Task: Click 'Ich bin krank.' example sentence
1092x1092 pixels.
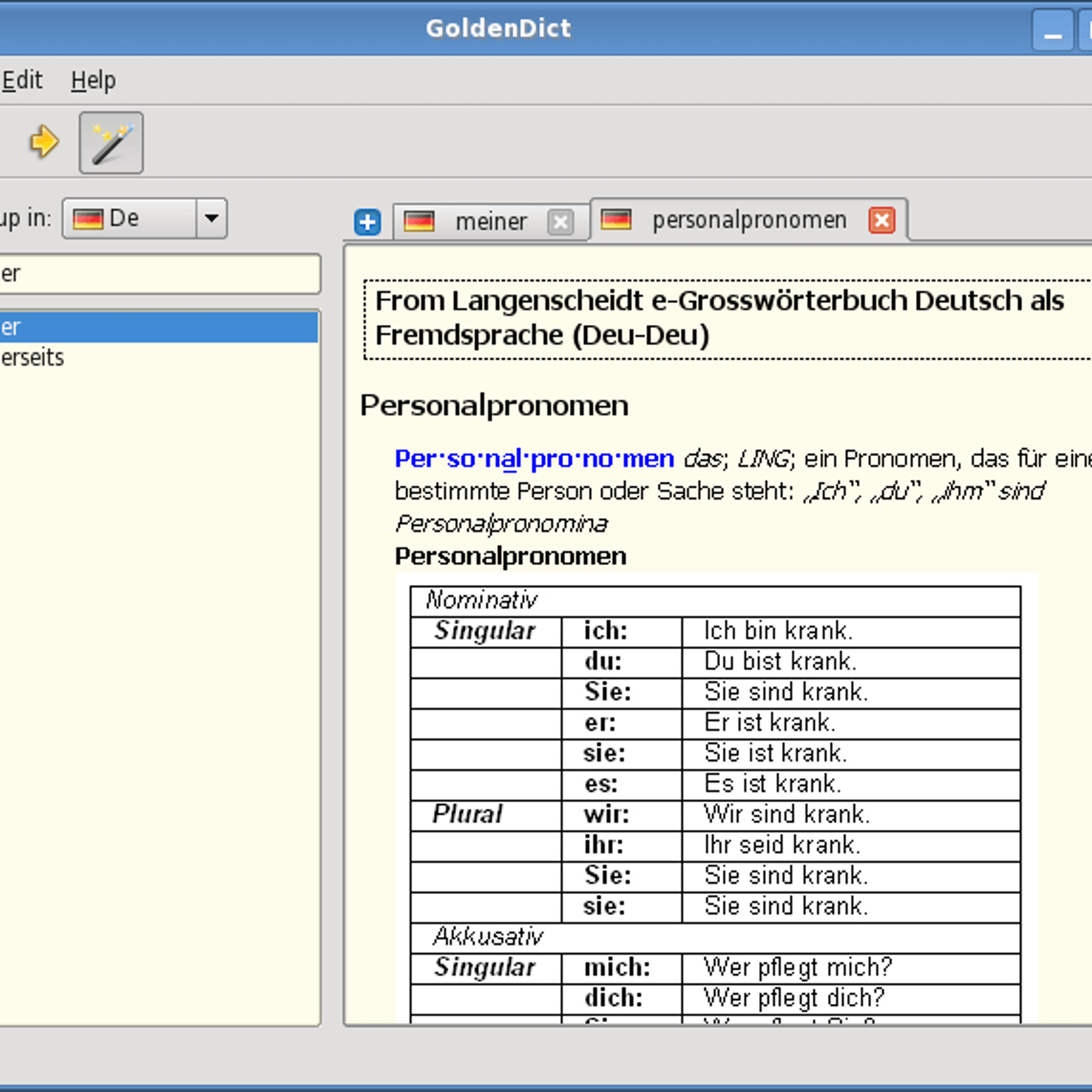Action: pyautogui.click(x=779, y=631)
